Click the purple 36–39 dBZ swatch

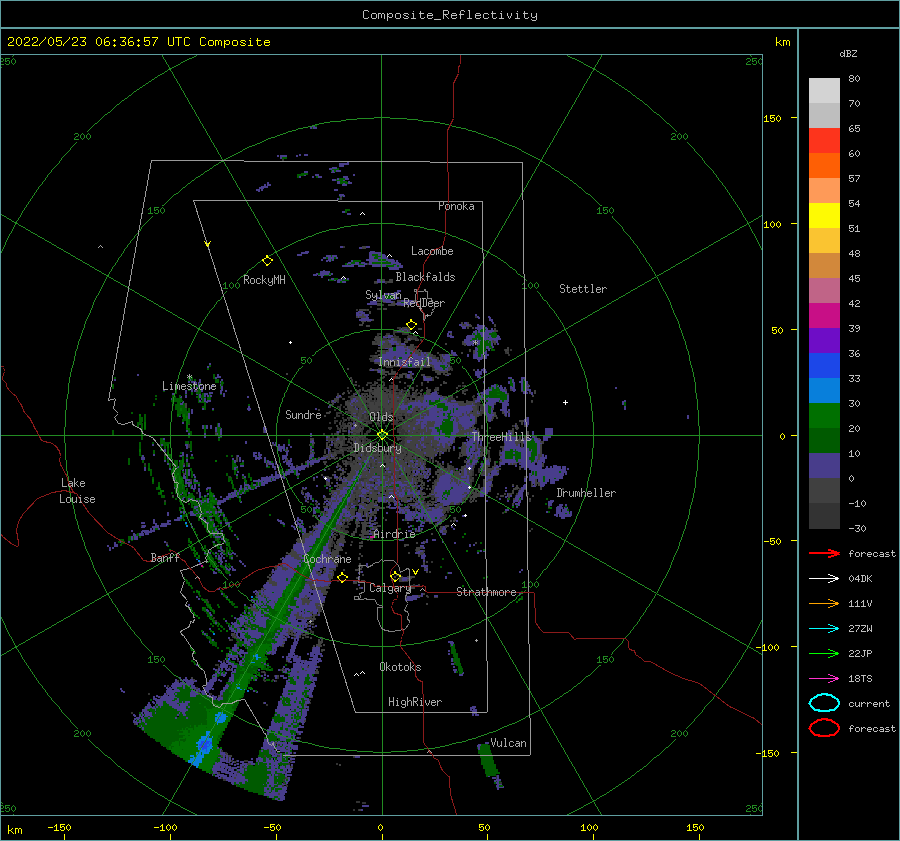tap(824, 340)
